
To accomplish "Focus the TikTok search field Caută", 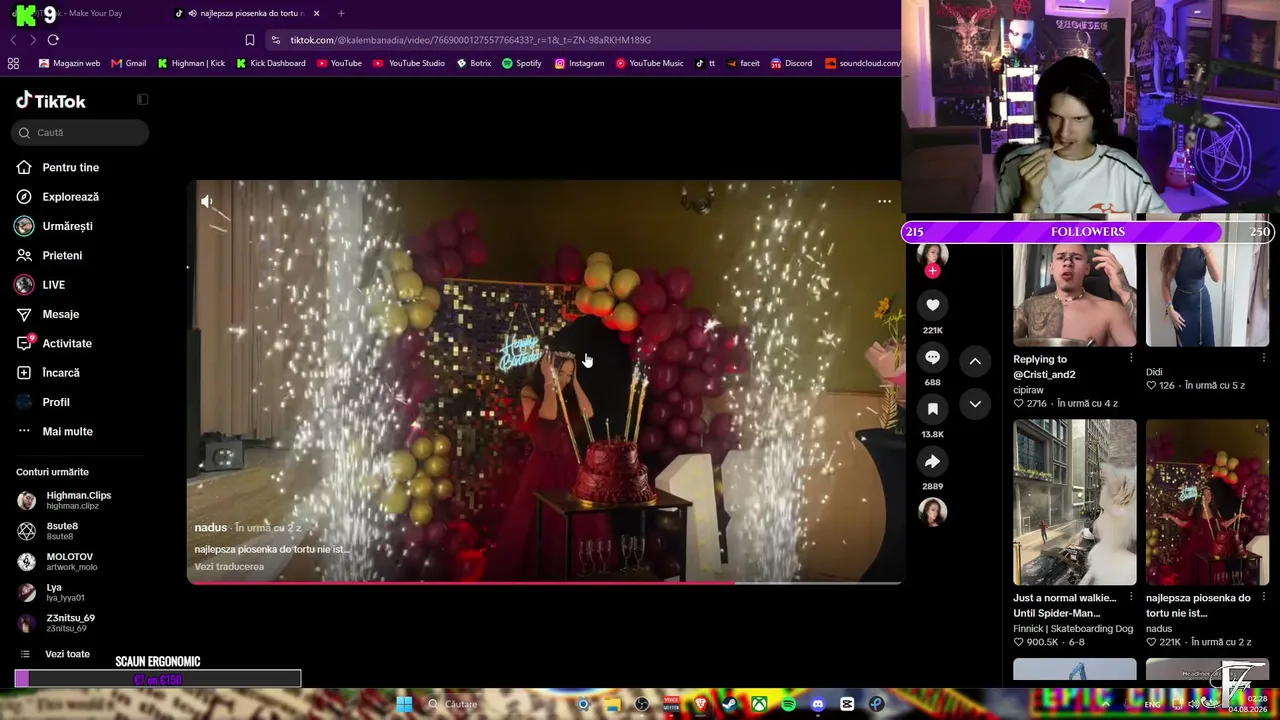I will coord(80,132).
